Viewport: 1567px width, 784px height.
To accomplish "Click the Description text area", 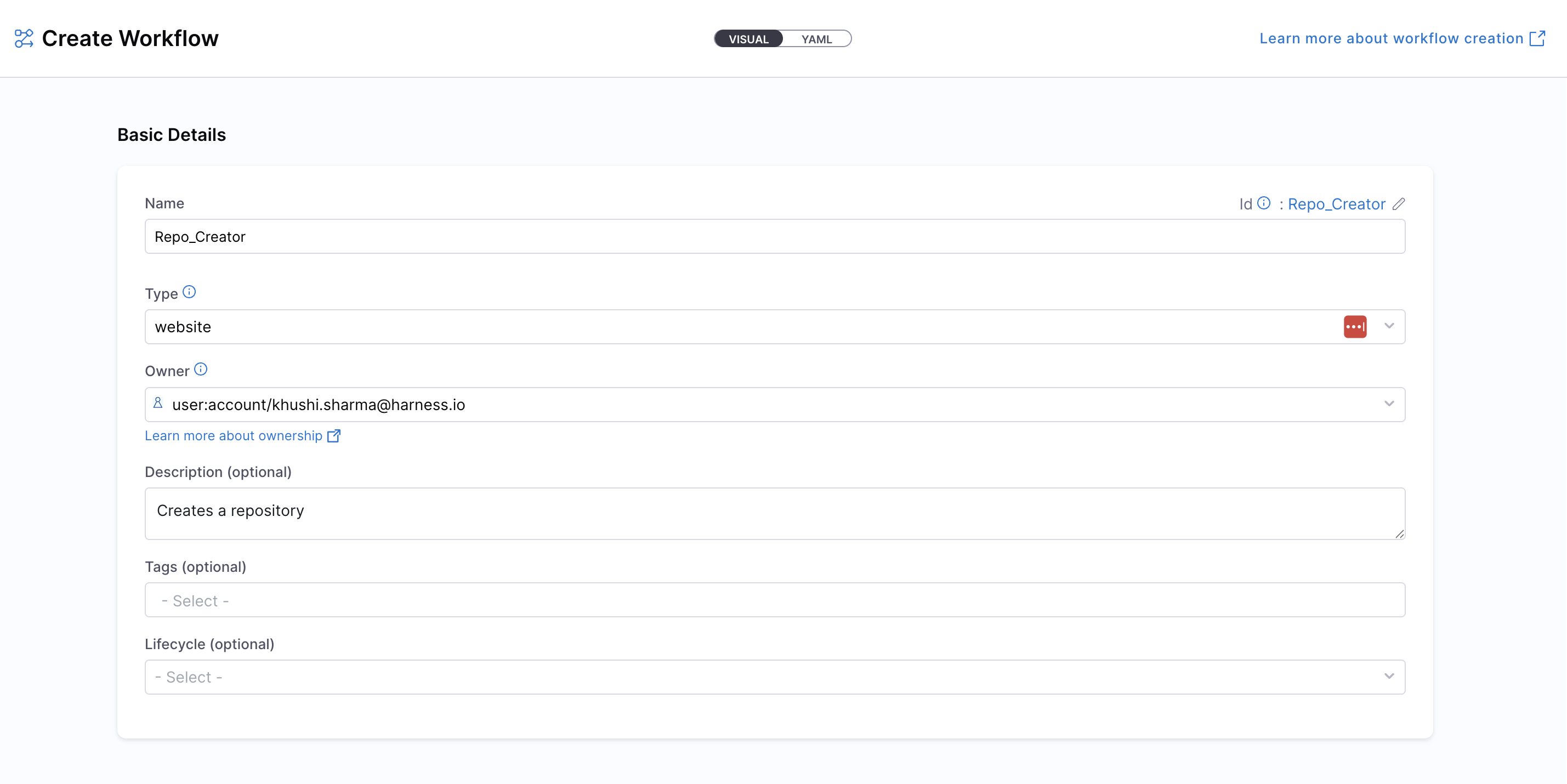I will (x=774, y=513).
